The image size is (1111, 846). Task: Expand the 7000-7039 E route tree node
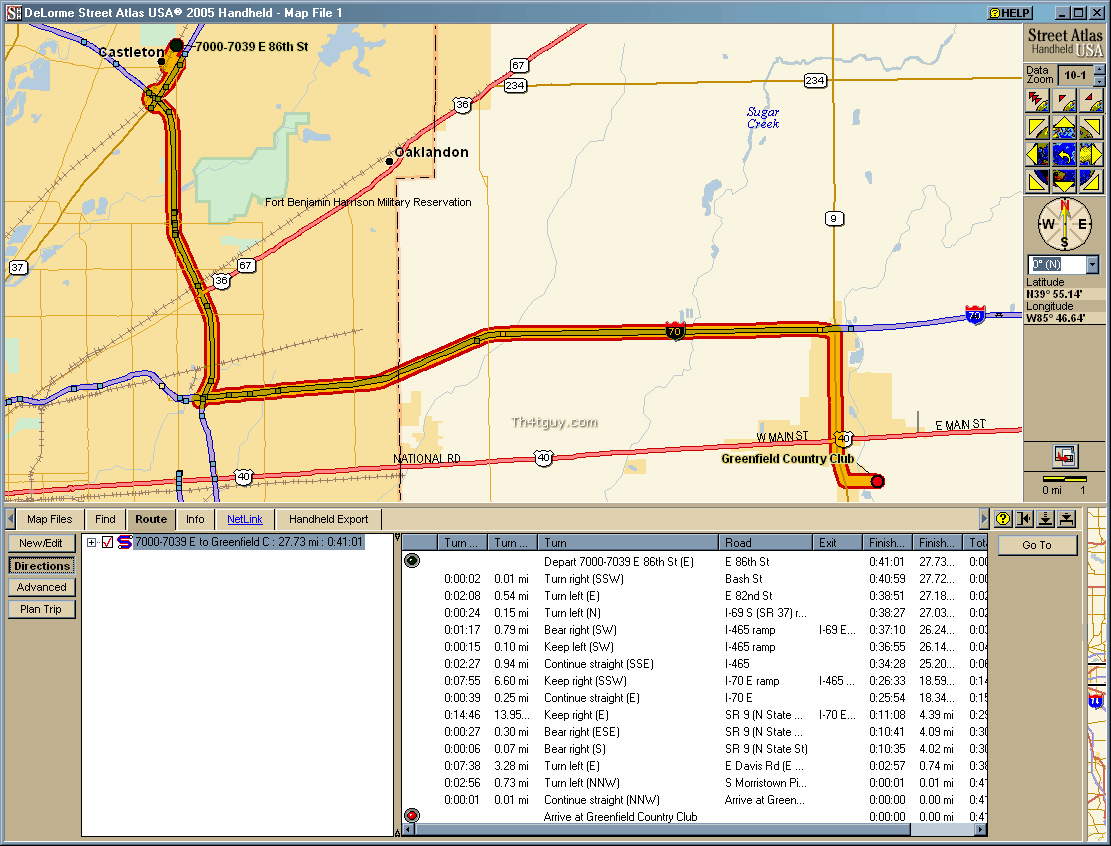point(92,542)
